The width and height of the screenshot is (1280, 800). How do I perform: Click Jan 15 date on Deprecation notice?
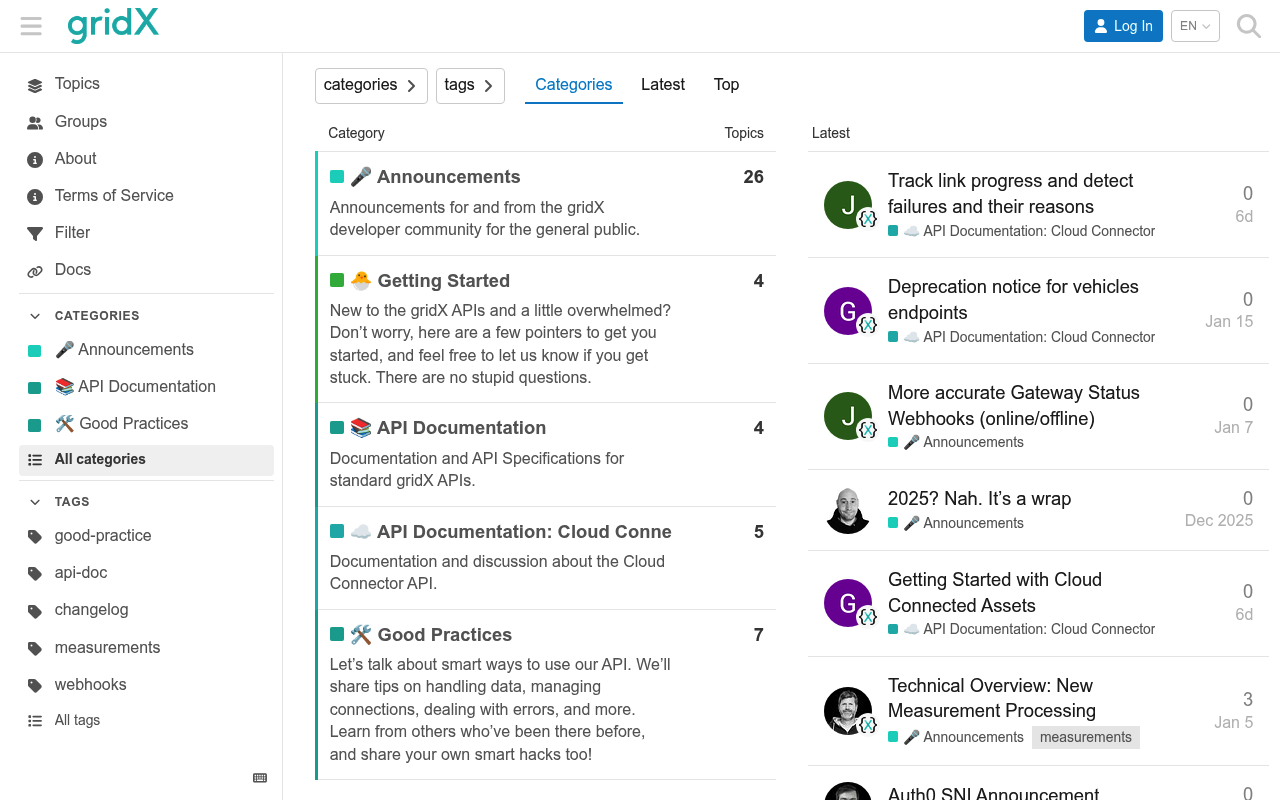pyautogui.click(x=1229, y=322)
